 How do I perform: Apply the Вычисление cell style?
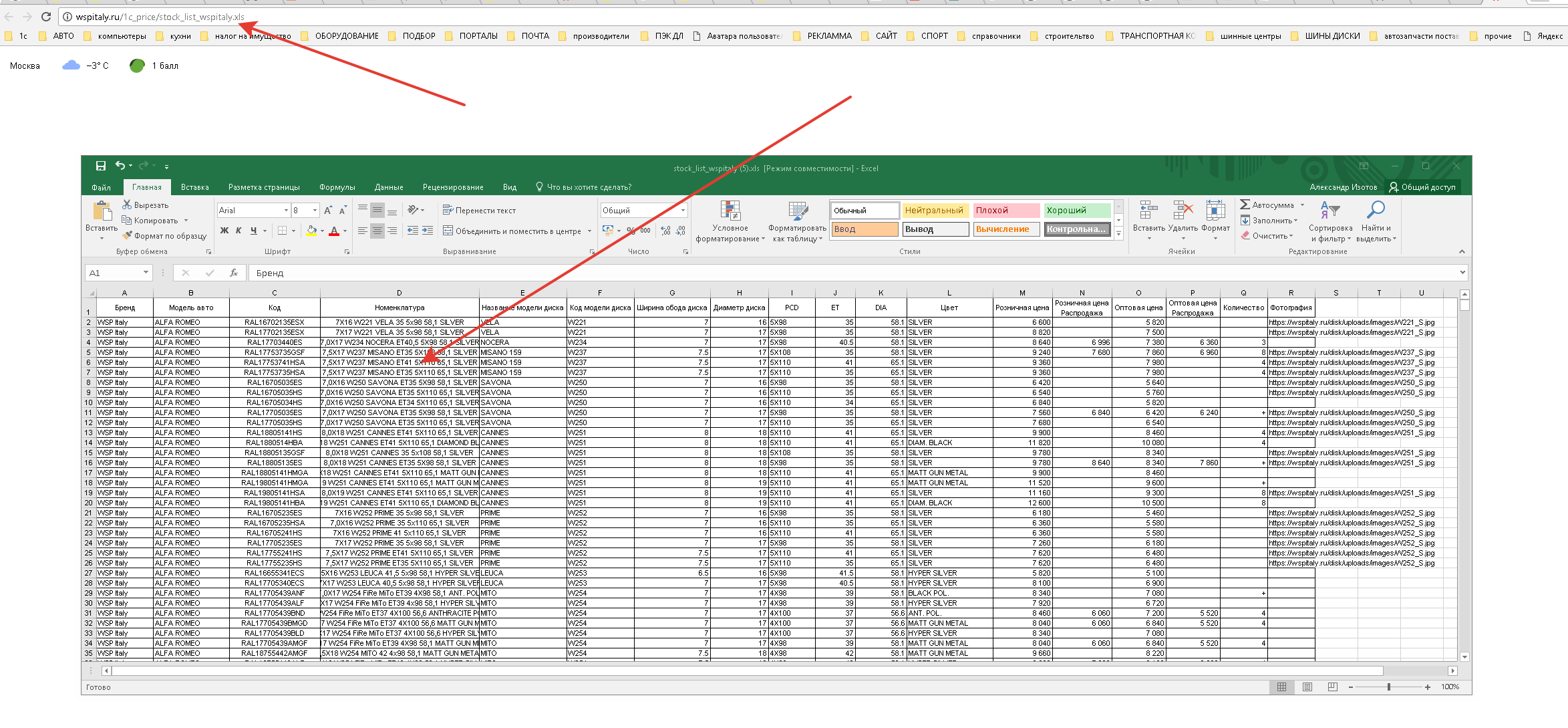[1006, 229]
